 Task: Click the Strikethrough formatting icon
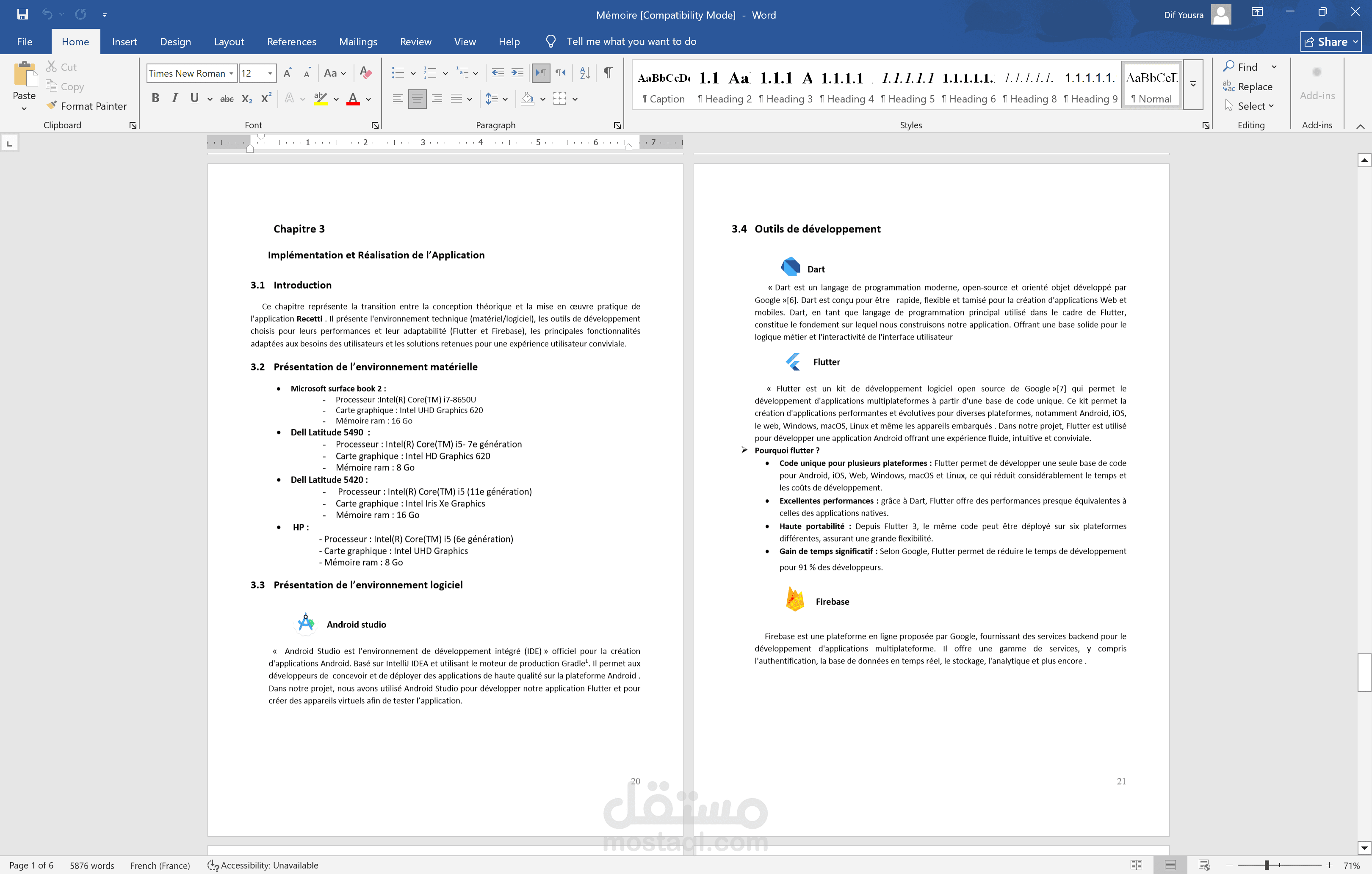click(227, 99)
